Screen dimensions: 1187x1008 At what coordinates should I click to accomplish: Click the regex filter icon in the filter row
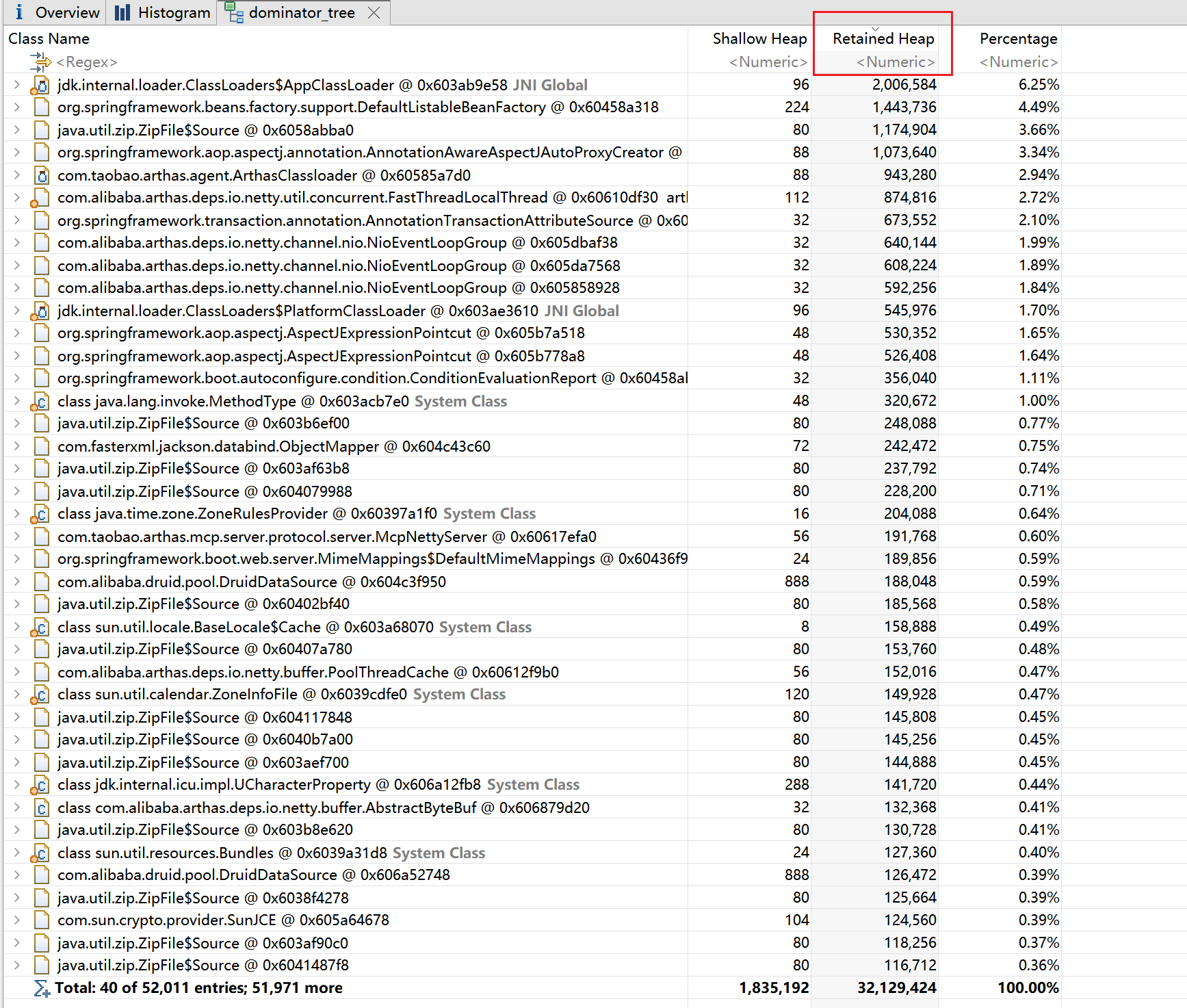[x=40, y=62]
